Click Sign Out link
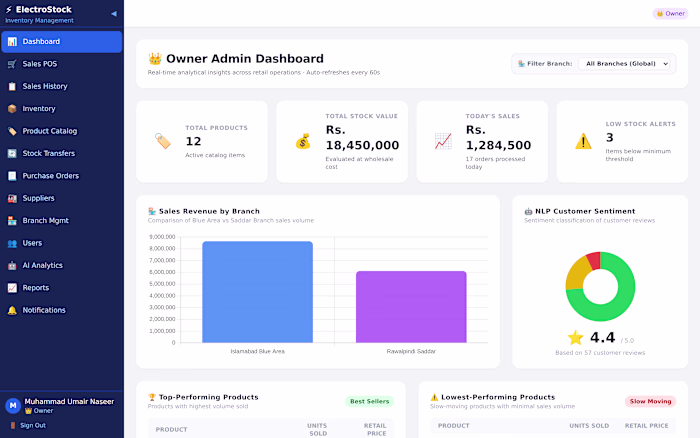Screen dimensions: 700x438 click(33, 425)
